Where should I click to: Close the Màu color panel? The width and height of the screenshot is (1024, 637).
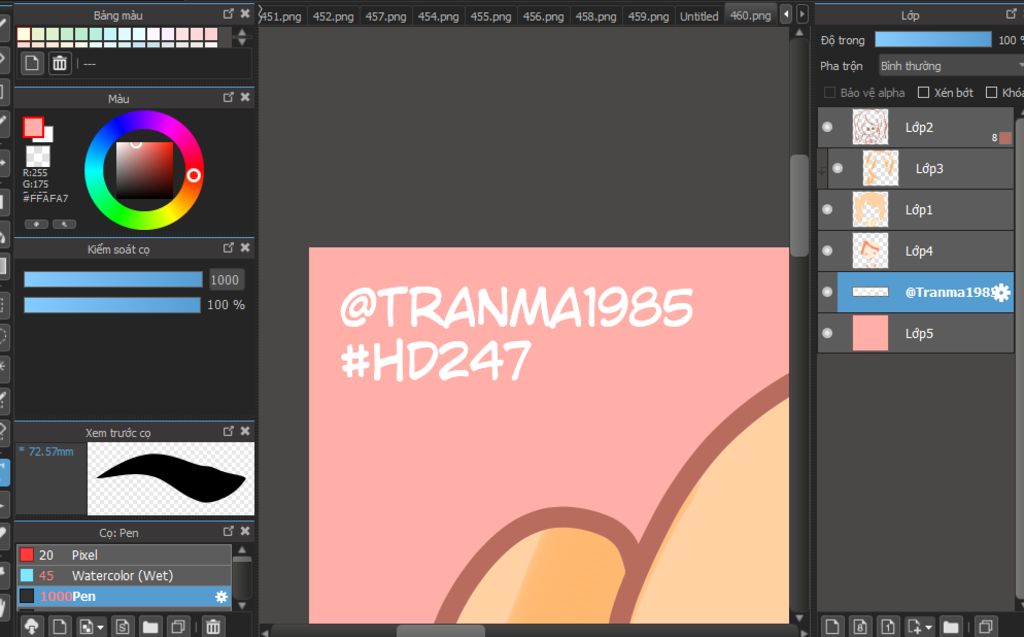(245, 97)
